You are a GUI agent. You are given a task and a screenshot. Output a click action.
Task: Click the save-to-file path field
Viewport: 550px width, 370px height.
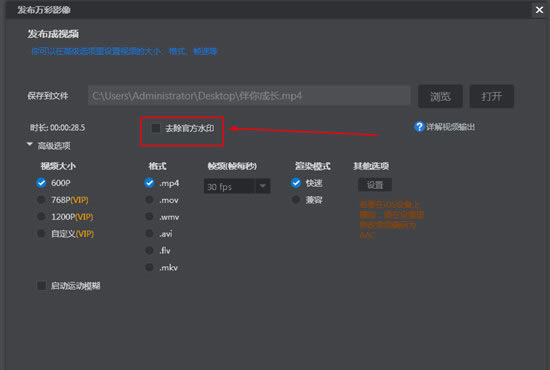point(249,95)
